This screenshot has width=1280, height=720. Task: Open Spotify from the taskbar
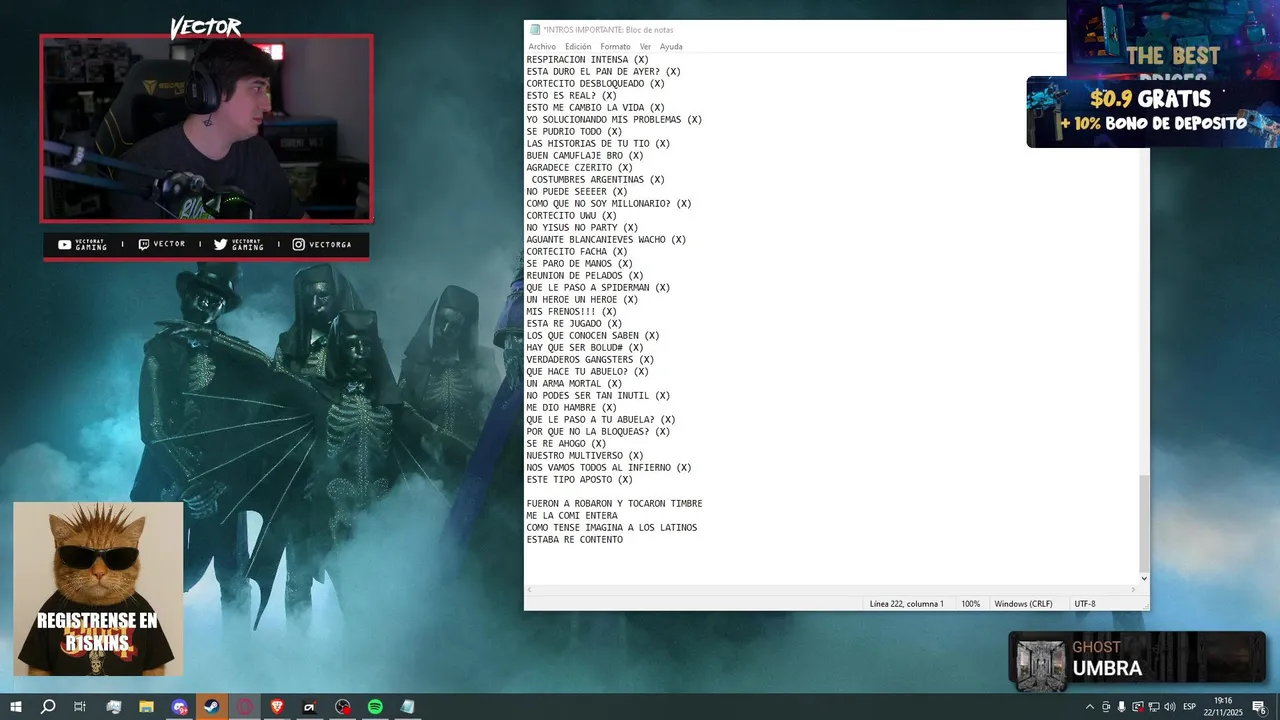[x=375, y=707]
